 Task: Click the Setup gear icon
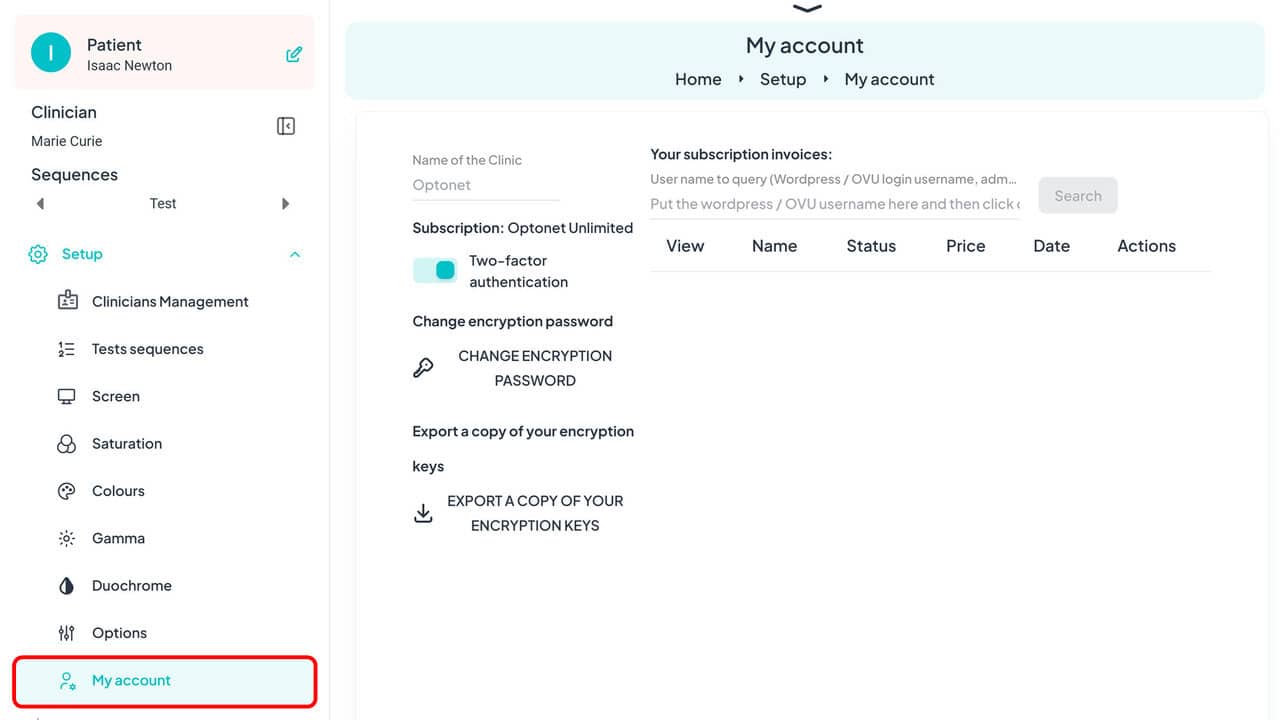click(x=37, y=253)
